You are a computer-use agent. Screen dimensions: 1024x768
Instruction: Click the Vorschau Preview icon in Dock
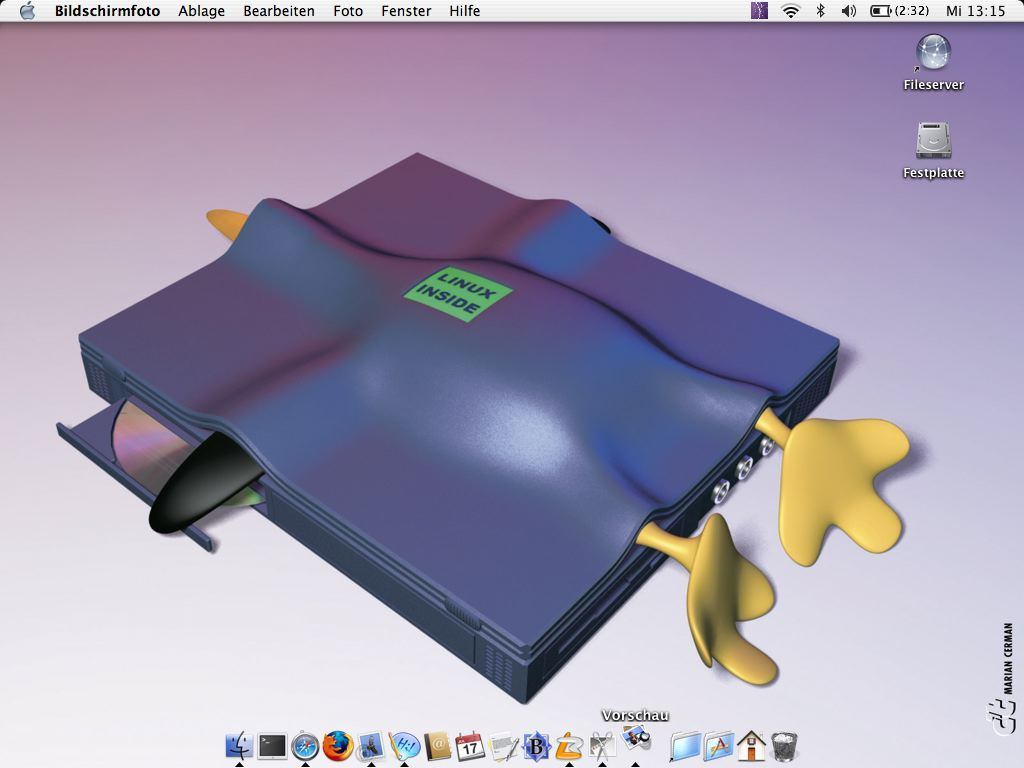(635, 739)
